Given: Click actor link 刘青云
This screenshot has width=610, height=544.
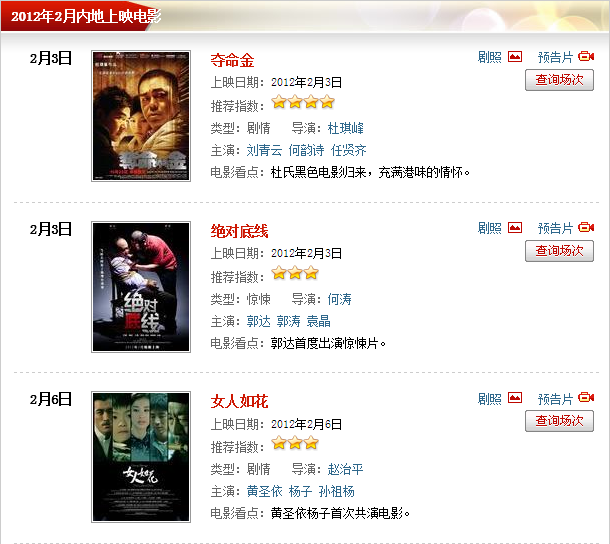Looking at the screenshot, I should click(264, 150).
